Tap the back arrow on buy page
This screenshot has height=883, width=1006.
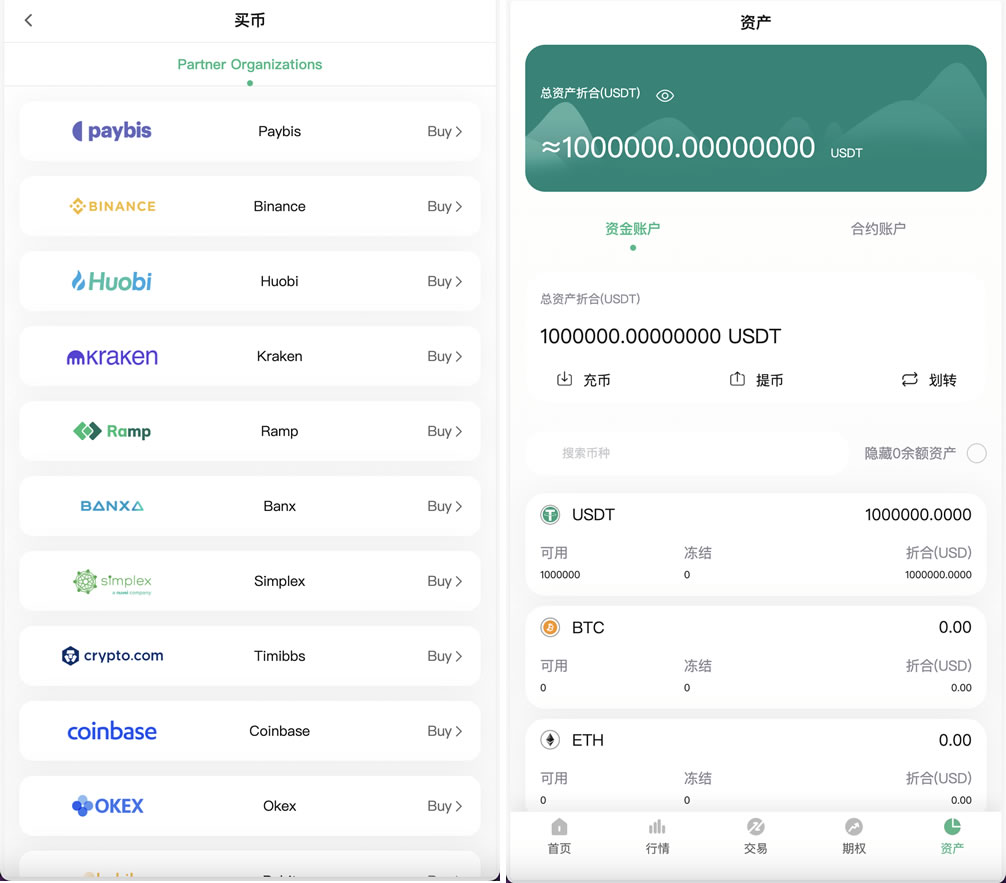tap(28, 20)
